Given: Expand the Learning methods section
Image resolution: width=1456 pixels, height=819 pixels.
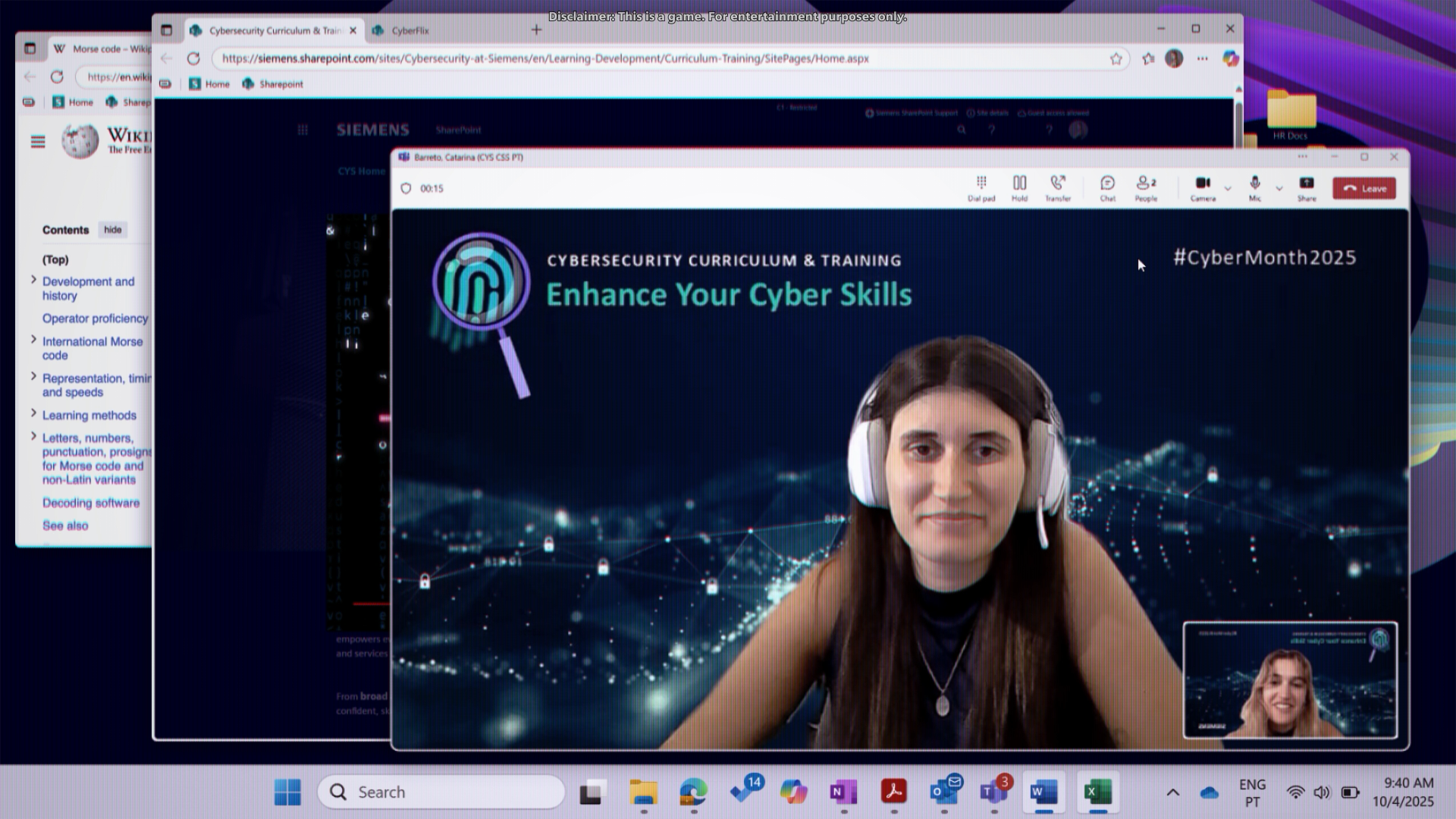Looking at the screenshot, I should coord(33,414).
